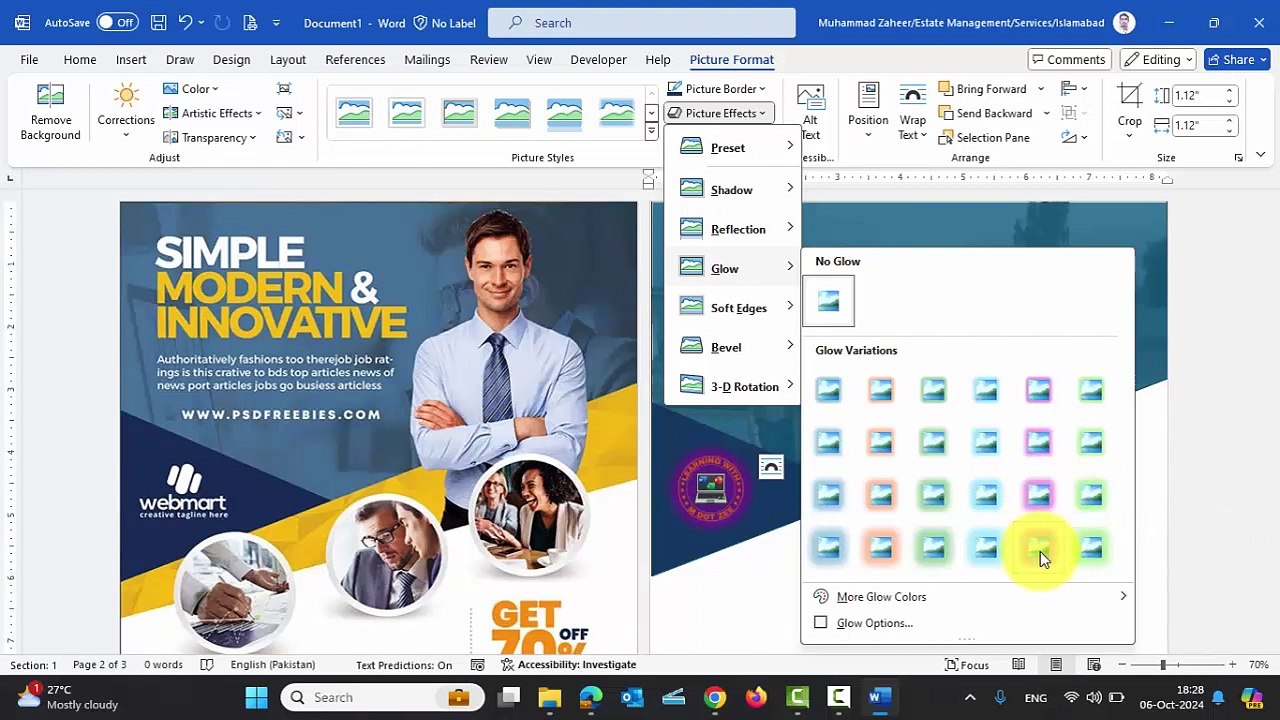Open the Color dropdown in Adjust group
Screen dimensions: 1280x720
pyautogui.click(x=190, y=89)
